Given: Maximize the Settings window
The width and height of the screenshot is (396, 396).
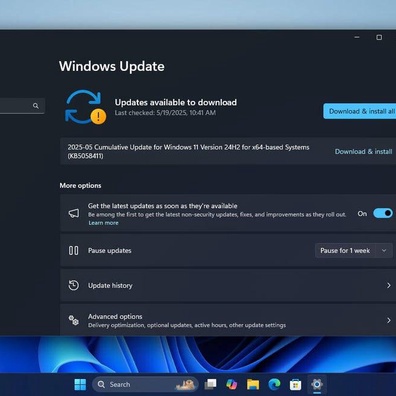Looking at the screenshot, I should [x=379, y=37].
